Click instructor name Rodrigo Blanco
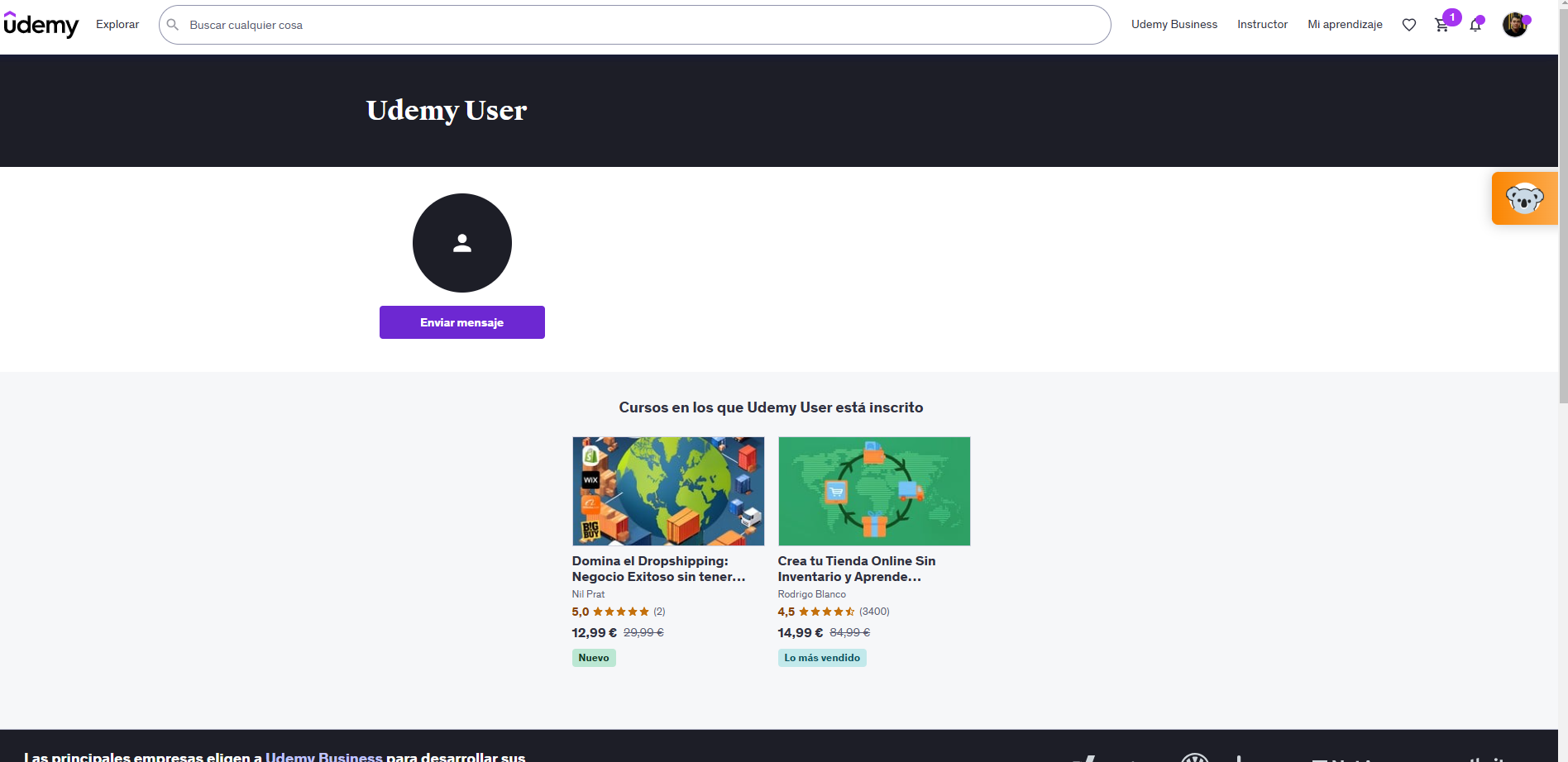This screenshot has height=762, width=1568. pos(812,594)
